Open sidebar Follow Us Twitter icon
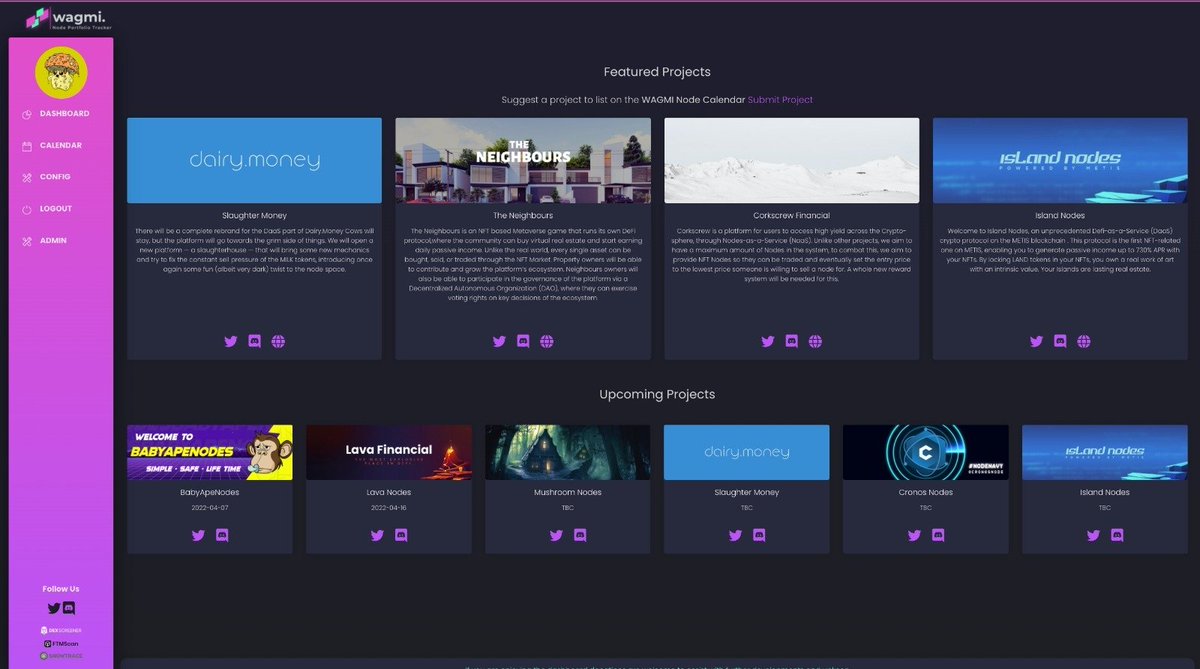The height and width of the screenshot is (669, 1200). click(54, 607)
